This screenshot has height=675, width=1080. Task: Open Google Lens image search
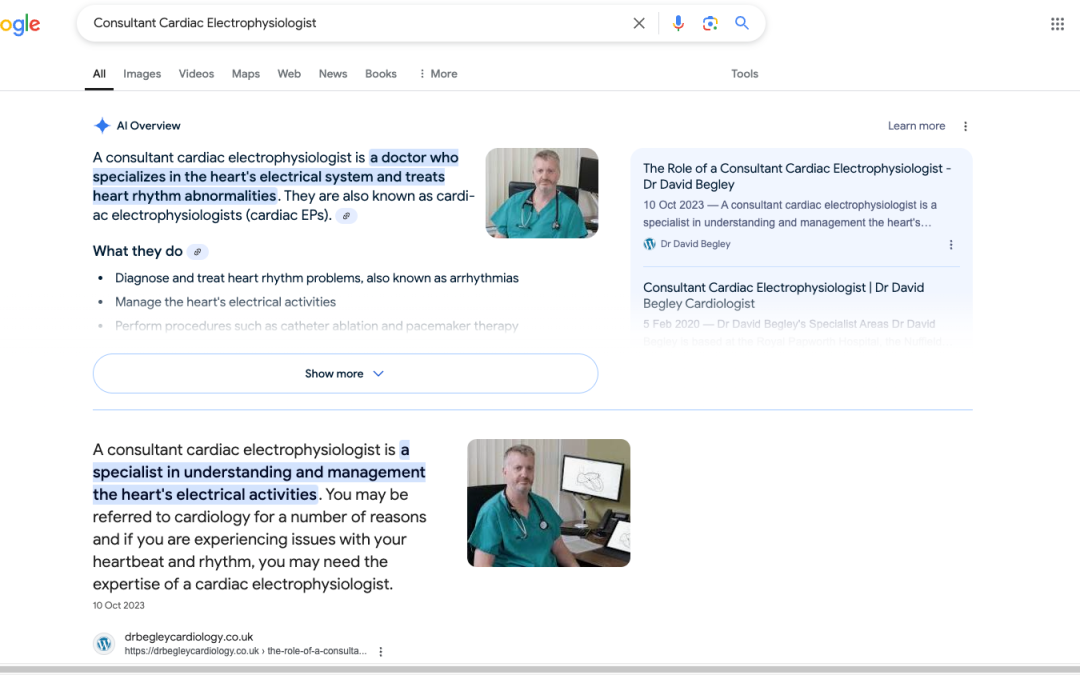(710, 23)
